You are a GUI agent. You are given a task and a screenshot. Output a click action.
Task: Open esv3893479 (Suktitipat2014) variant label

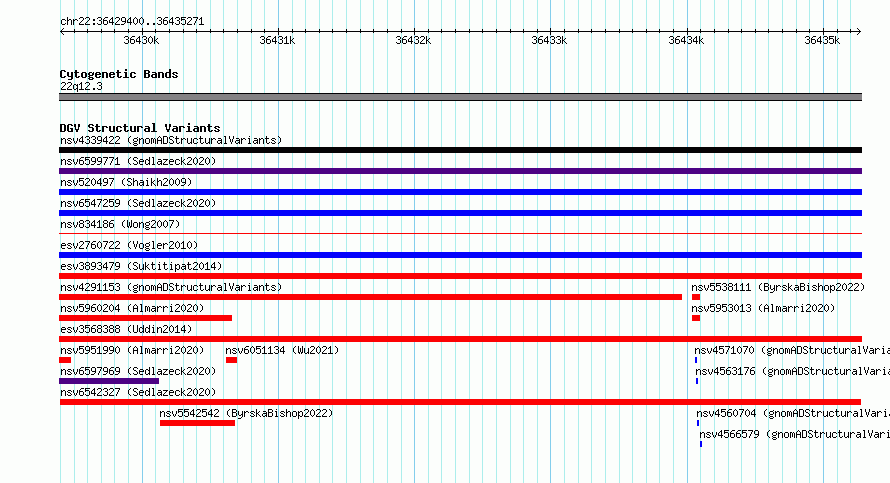141,266
